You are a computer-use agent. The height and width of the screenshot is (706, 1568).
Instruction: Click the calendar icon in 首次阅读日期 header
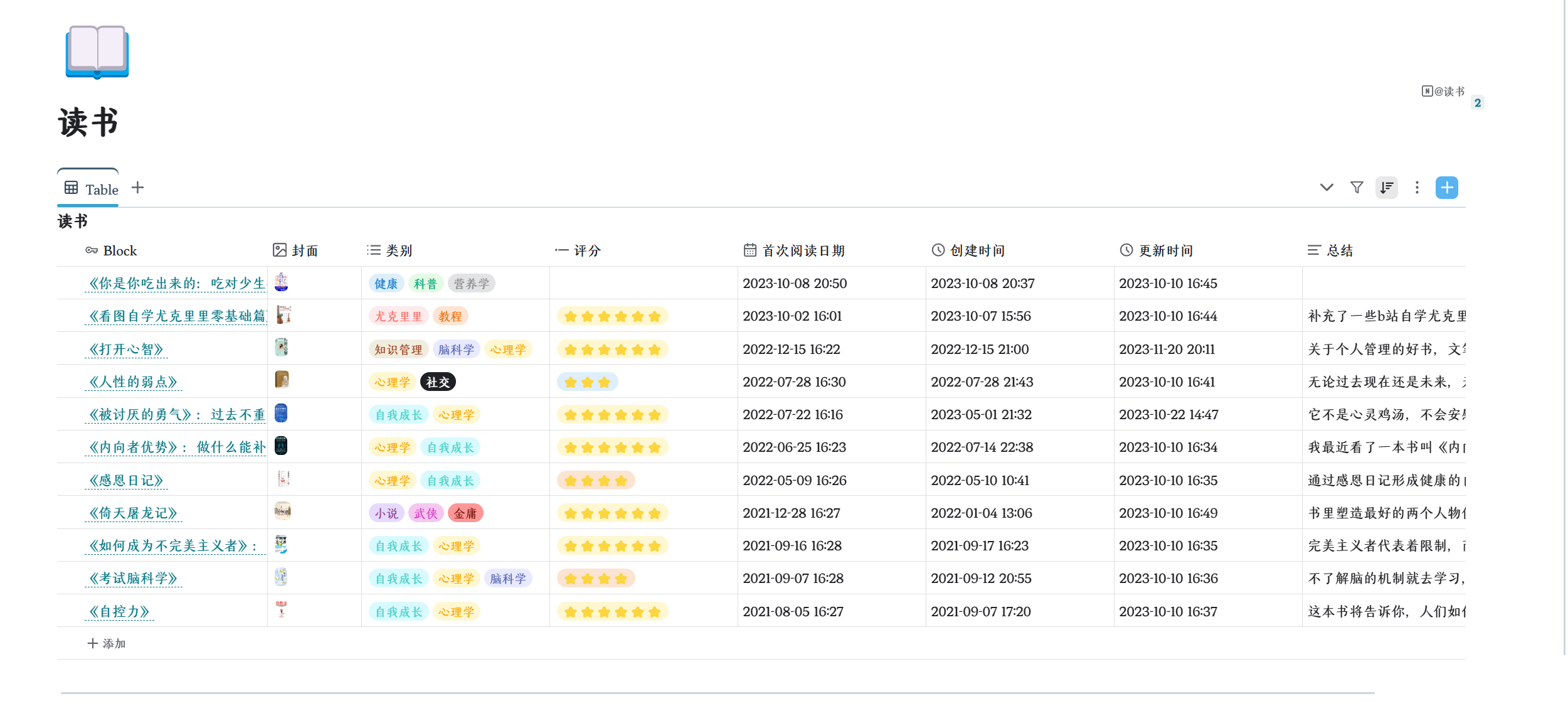750,250
